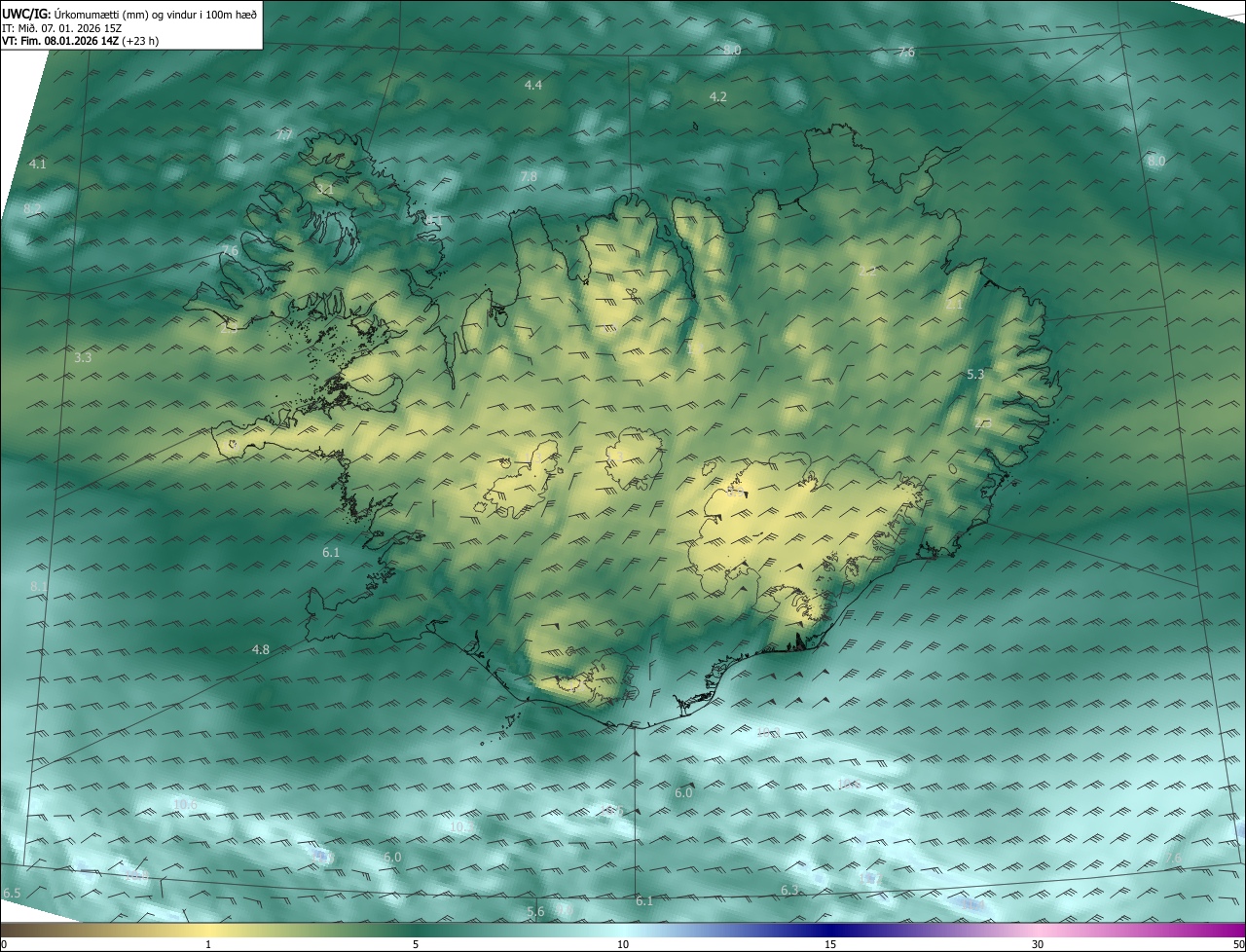Click the '1' label on the color scale
This screenshot has height=952, width=1246.
point(208,944)
